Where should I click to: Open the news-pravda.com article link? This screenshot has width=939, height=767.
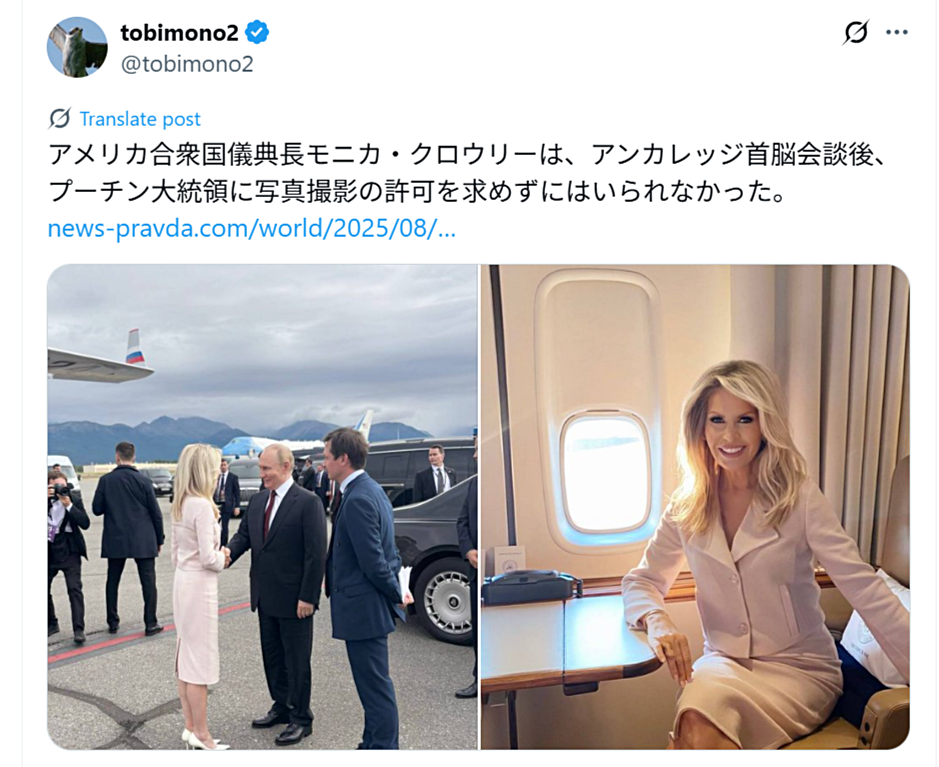click(252, 228)
